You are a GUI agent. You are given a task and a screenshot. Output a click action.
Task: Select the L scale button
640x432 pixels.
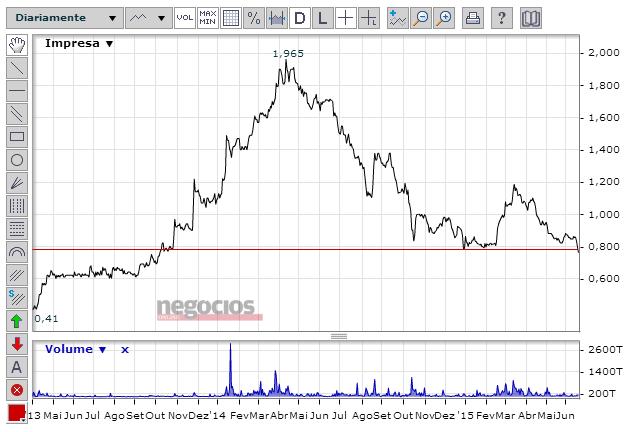click(x=322, y=18)
